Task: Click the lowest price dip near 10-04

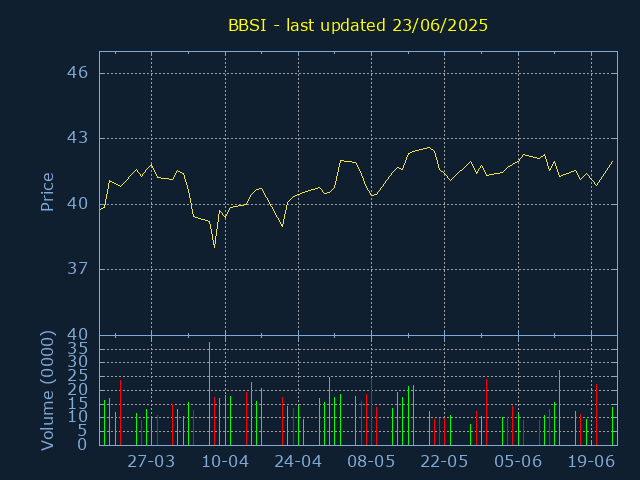Action: pyautogui.click(x=214, y=247)
